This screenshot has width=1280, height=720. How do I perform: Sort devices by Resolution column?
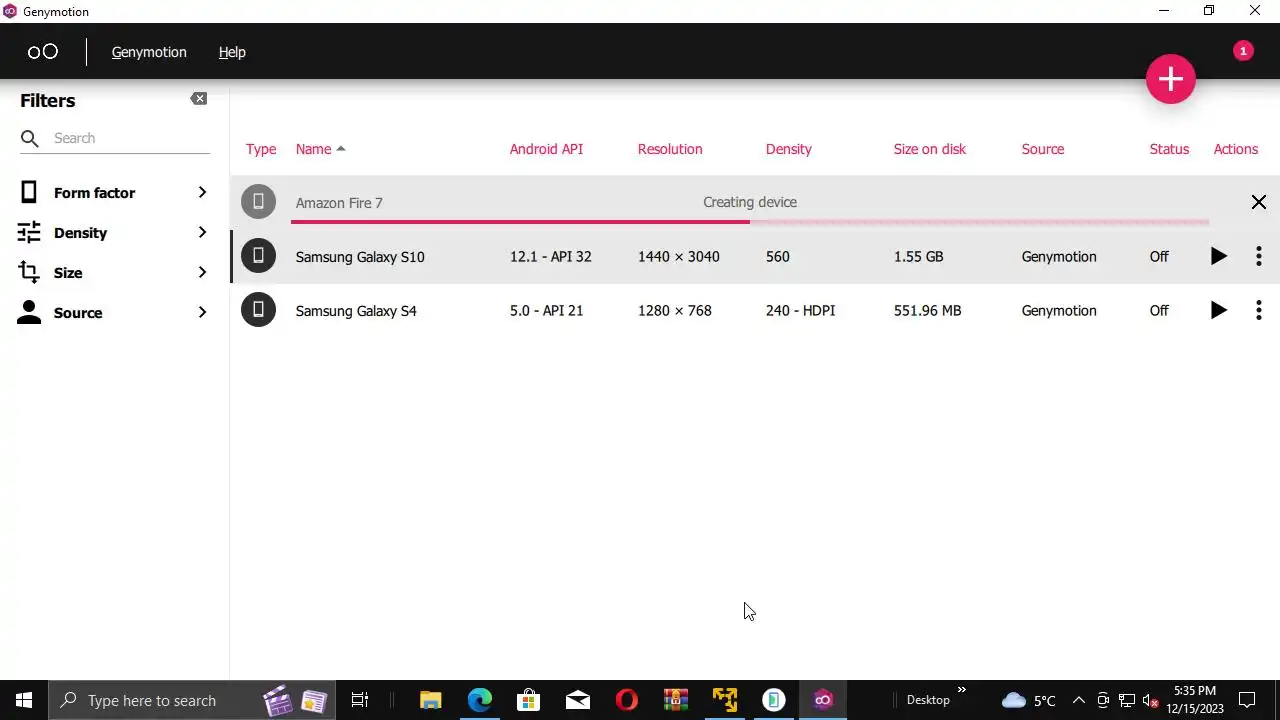[x=670, y=149]
